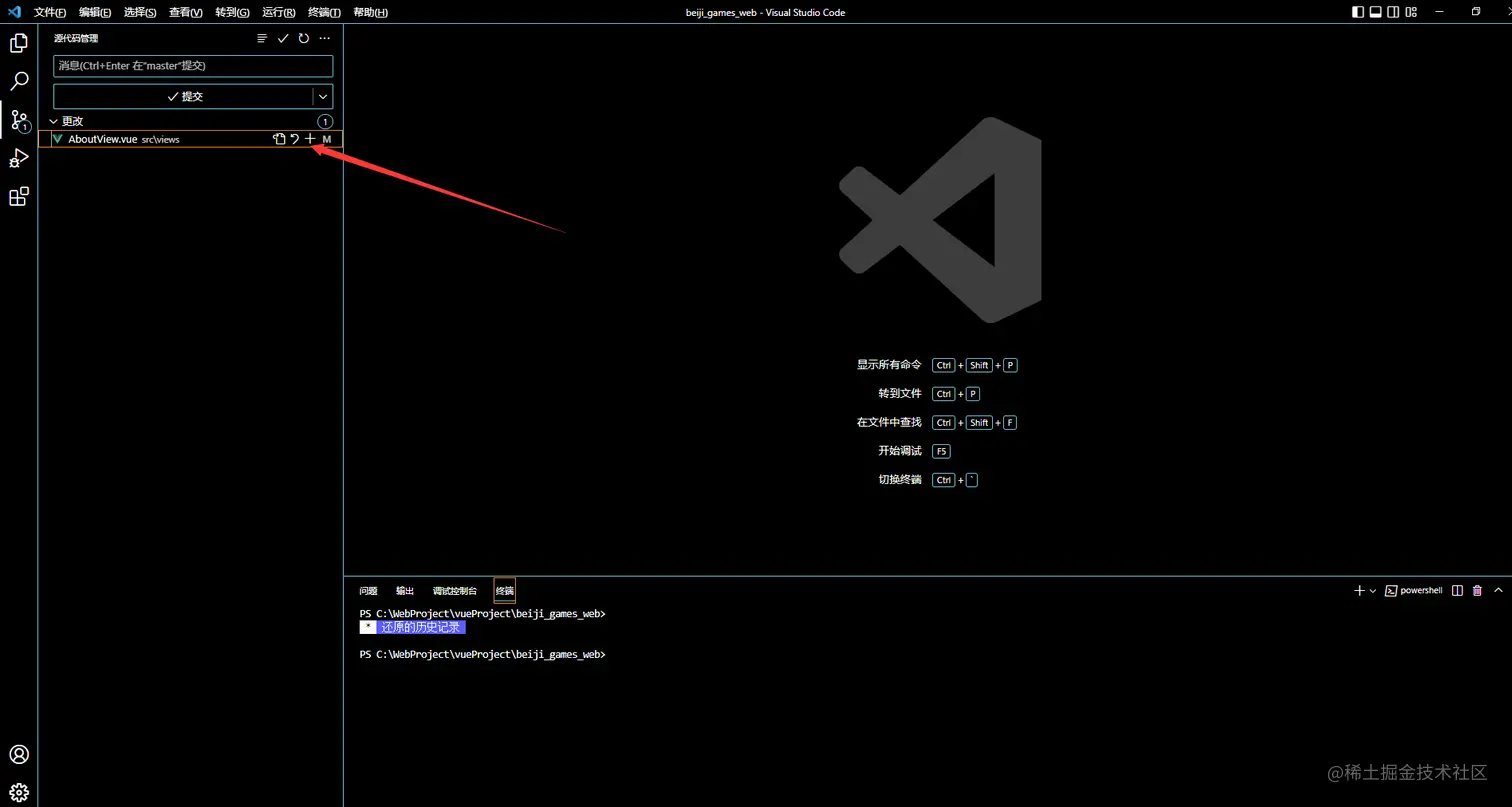1512x807 pixels.
Task: Open the 帮助(H) menu
Action: coord(370,12)
